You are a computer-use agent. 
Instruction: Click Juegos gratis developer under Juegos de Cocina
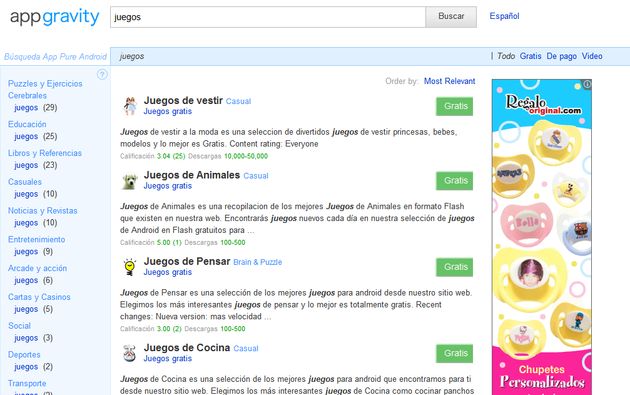point(168,358)
